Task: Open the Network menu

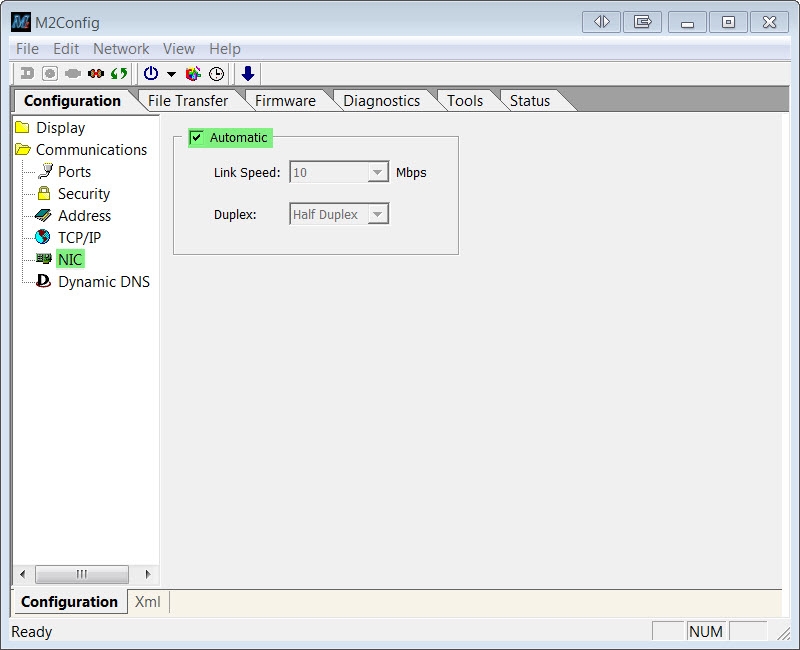Action: click(x=121, y=49)
